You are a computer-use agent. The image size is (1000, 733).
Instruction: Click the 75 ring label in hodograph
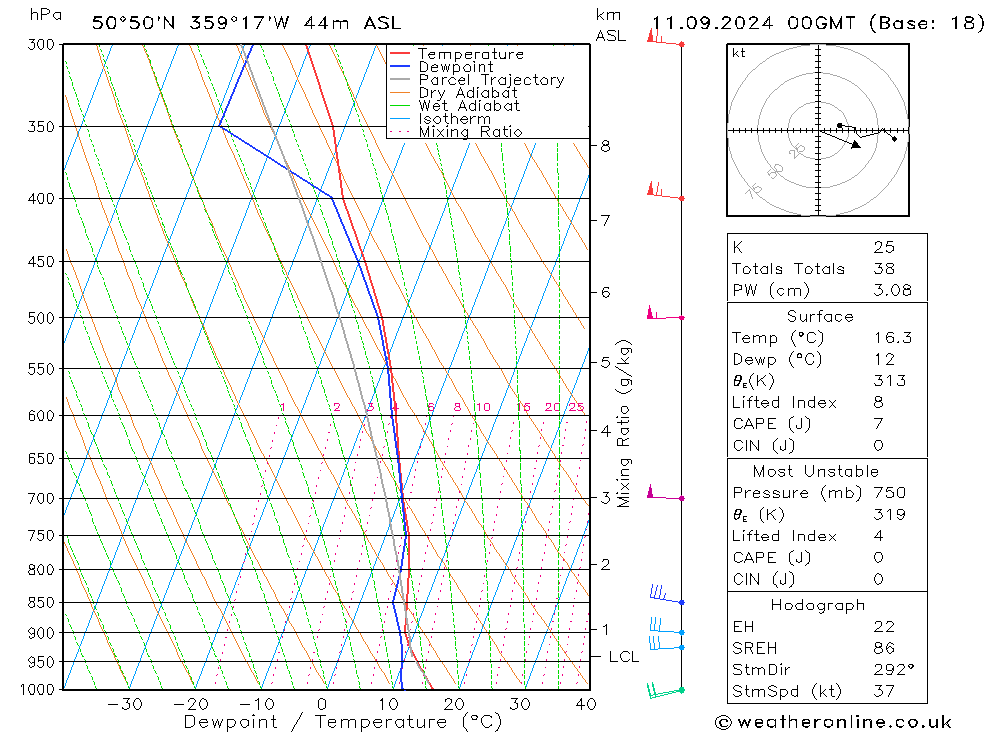pyautogui.click(x=753, y=190)
